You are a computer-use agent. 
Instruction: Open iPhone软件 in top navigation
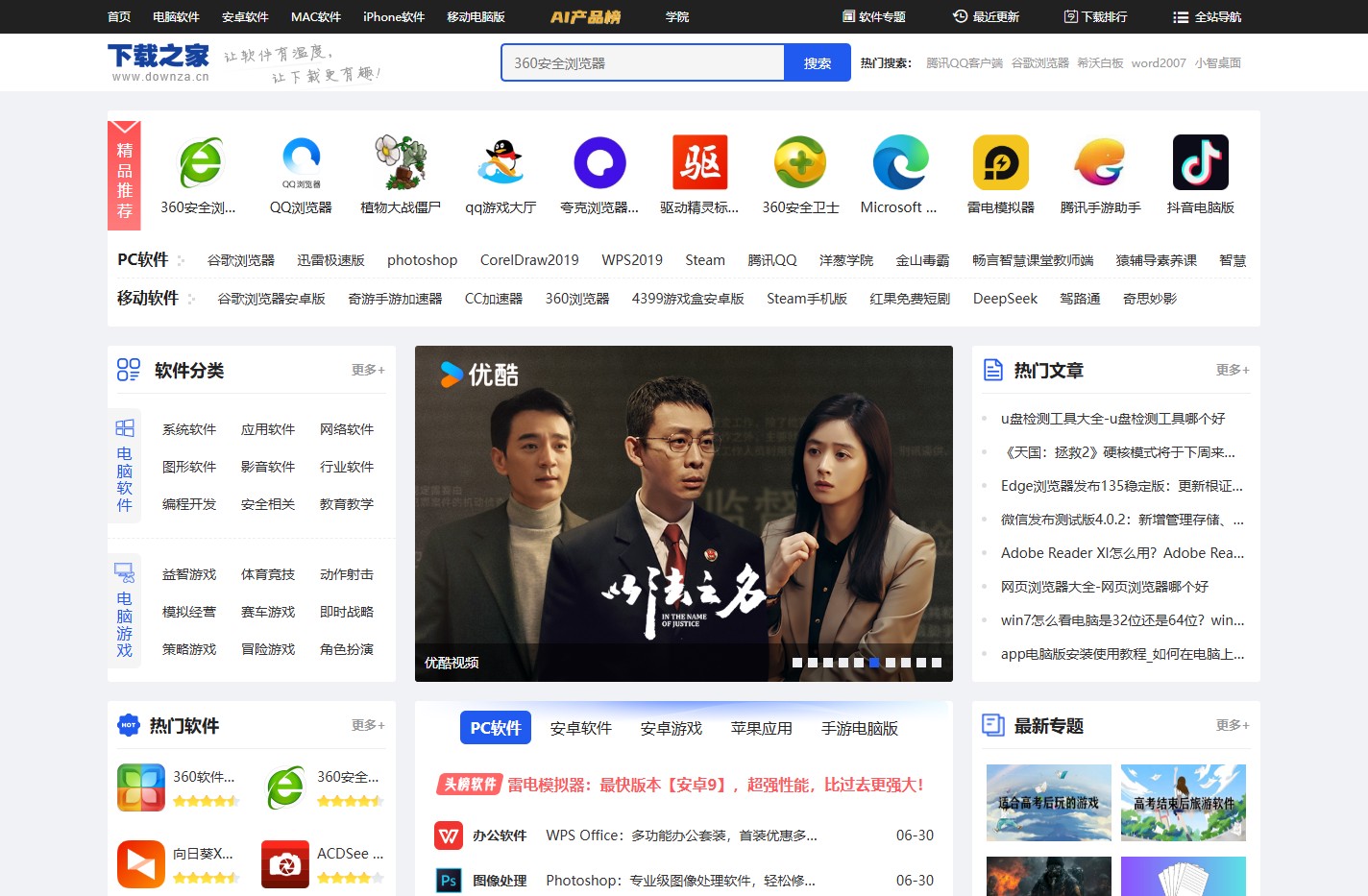[x=394, y=16]
